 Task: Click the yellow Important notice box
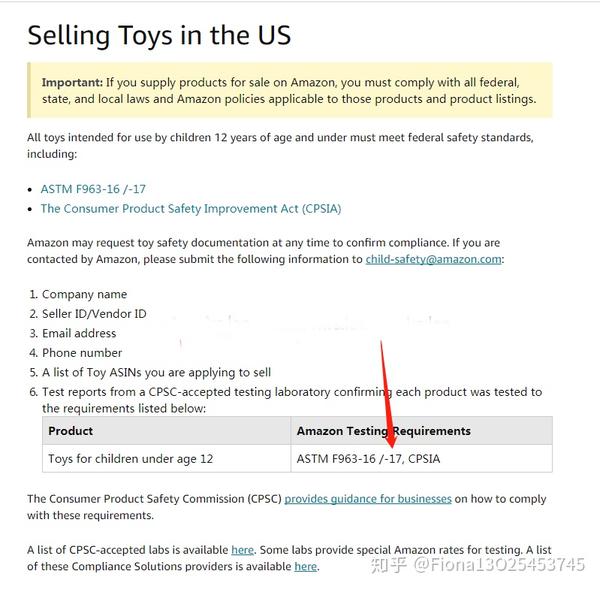point(290,90)
